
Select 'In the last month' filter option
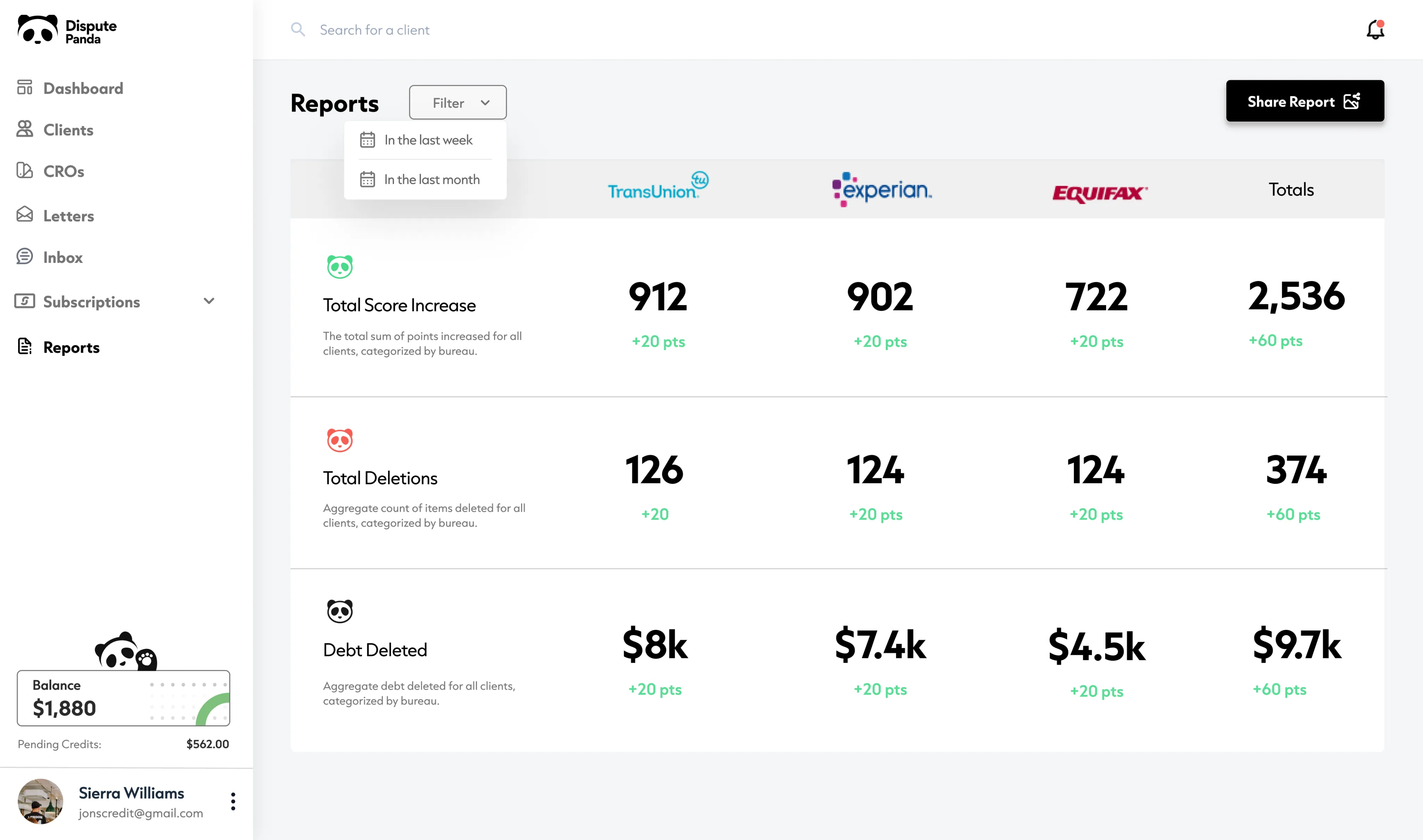pyautogui.click(x=425, y=180)
